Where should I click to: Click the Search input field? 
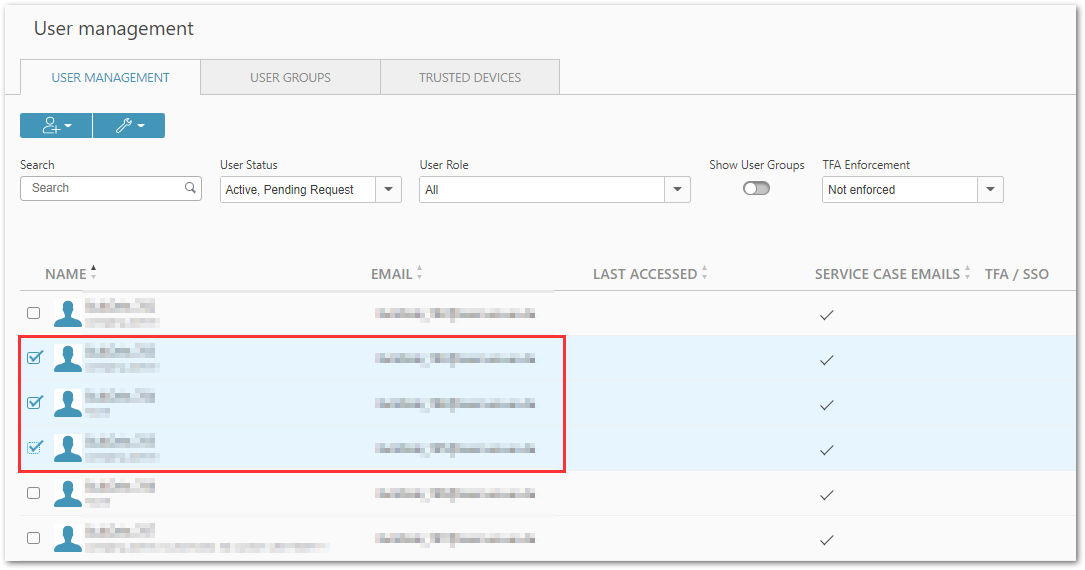tap(111, 188)
